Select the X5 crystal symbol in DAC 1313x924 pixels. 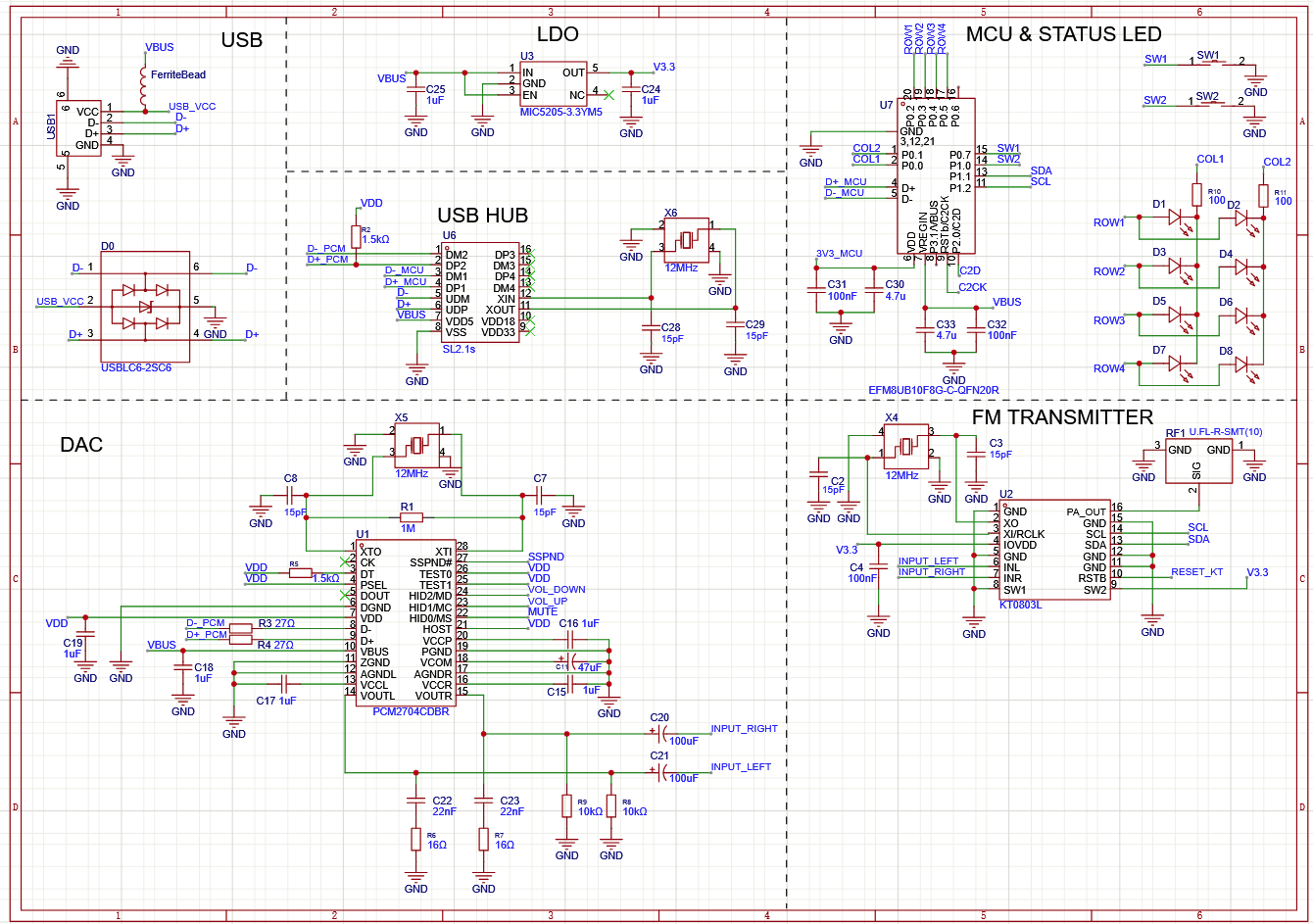[x=417, y=445]
